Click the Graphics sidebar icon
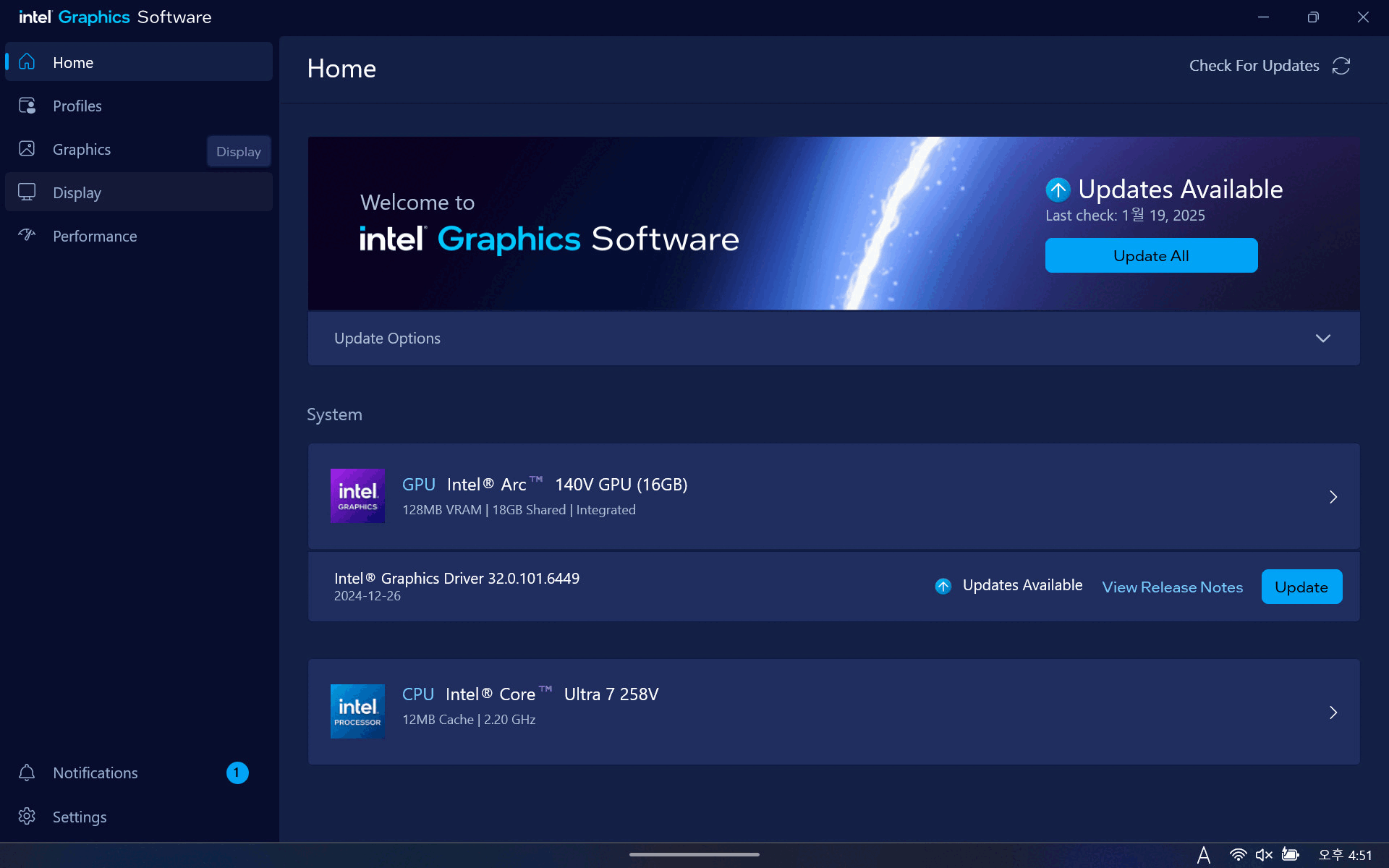Screen dimensions: 1389x868 click(27, 149)
